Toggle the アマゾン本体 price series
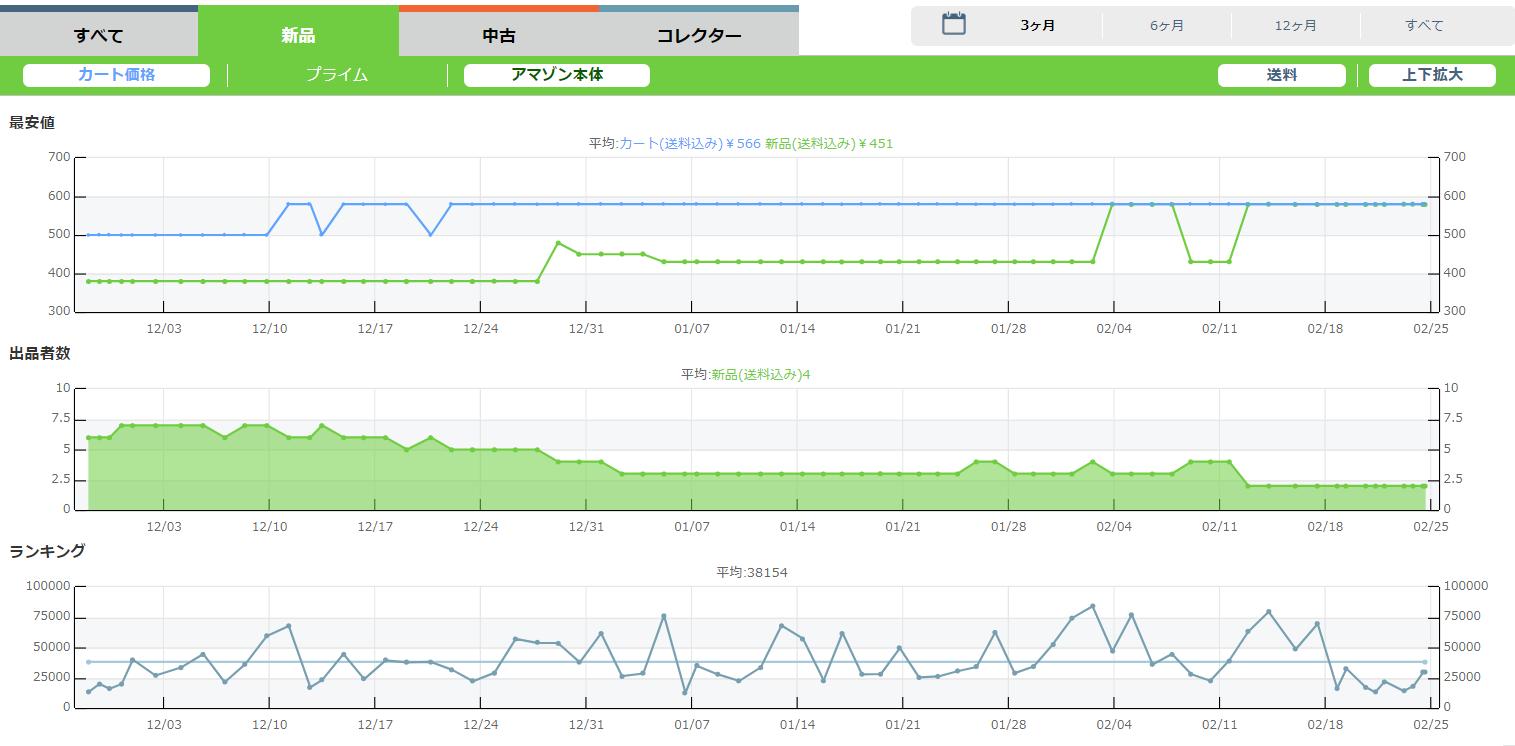The image size is (1515, 746). point(557,75)
